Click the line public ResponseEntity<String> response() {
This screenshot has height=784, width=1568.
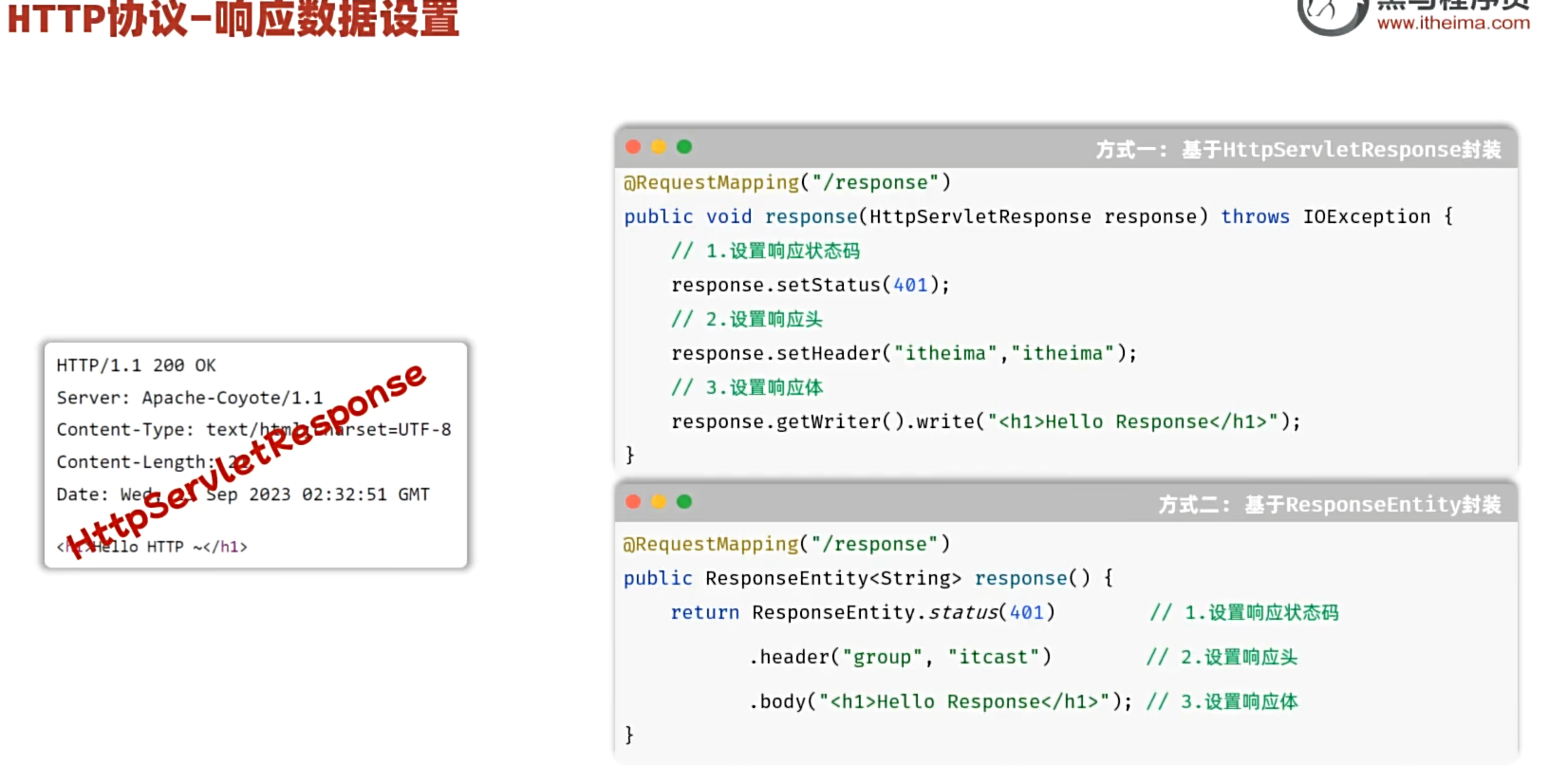click(x=868, y=578)
